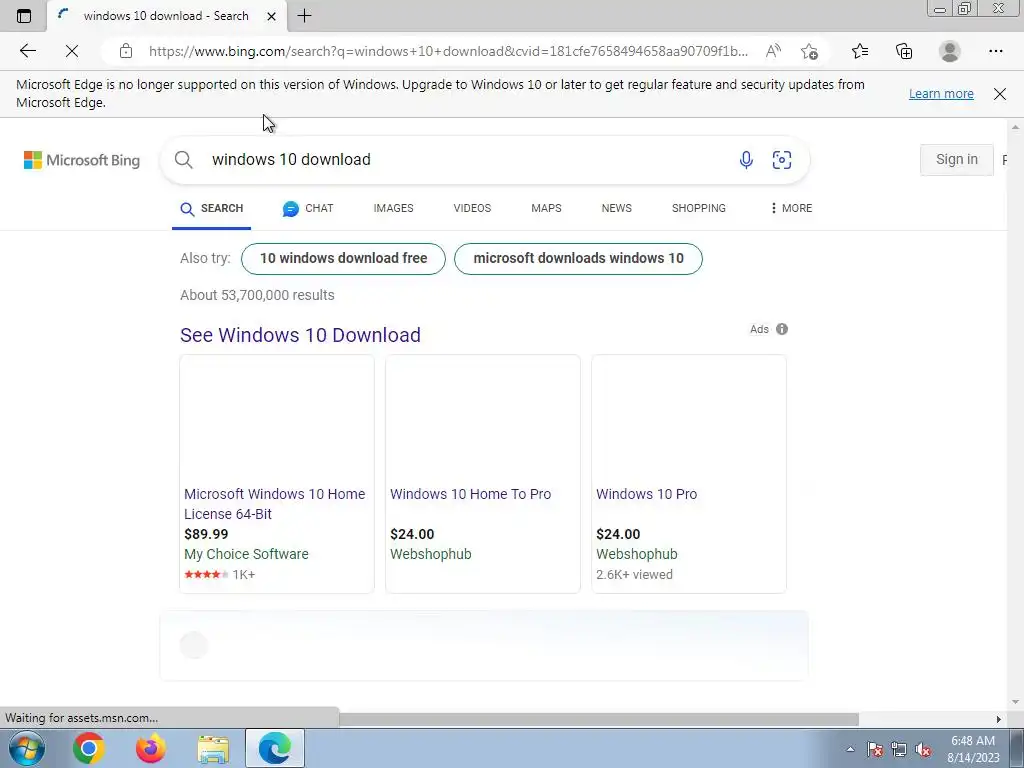The height and width of the screenshot is (768, 1024).
Task: Switch to the SHOPPING tab
Action: click(699, 208)
